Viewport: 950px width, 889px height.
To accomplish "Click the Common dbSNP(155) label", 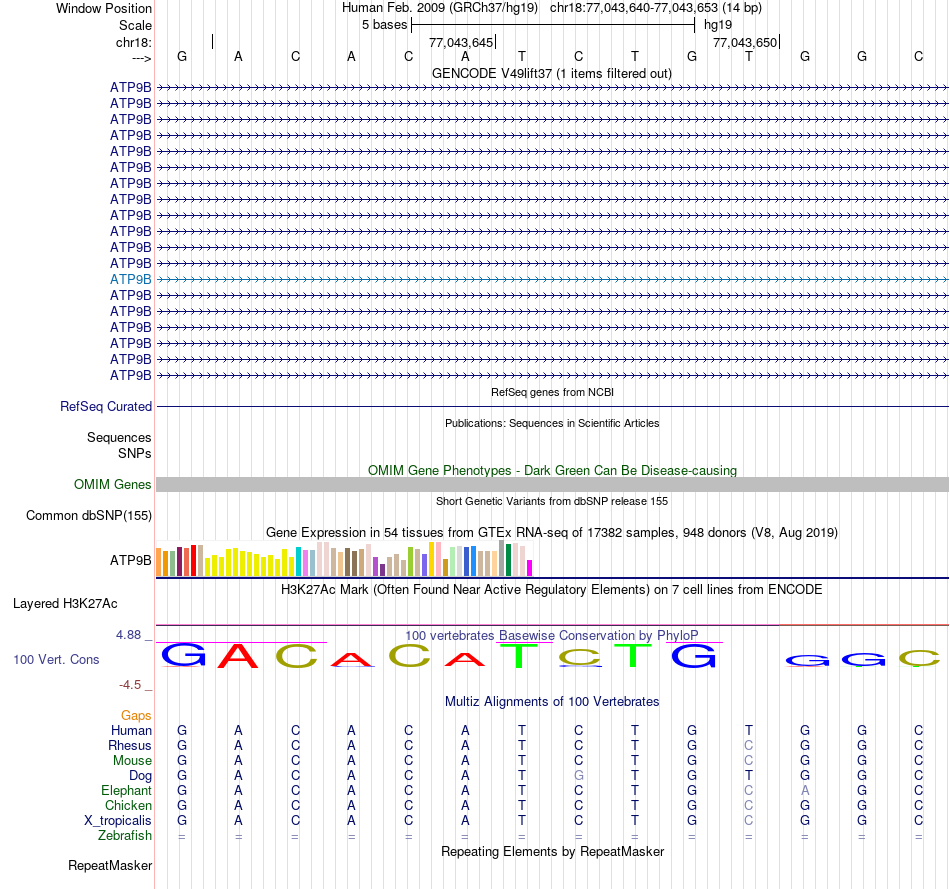I will point(89,516).
